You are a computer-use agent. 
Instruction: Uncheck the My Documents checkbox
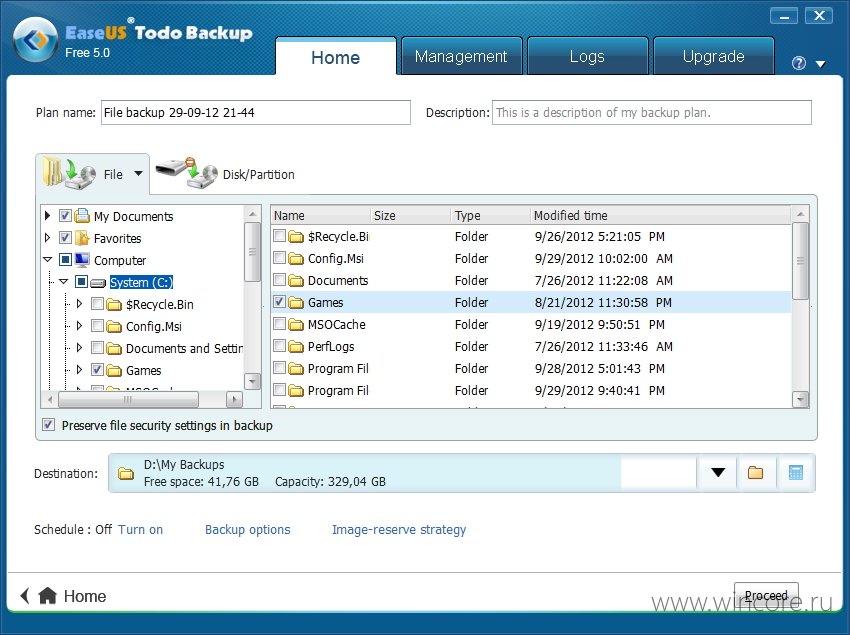coord(65,216)
